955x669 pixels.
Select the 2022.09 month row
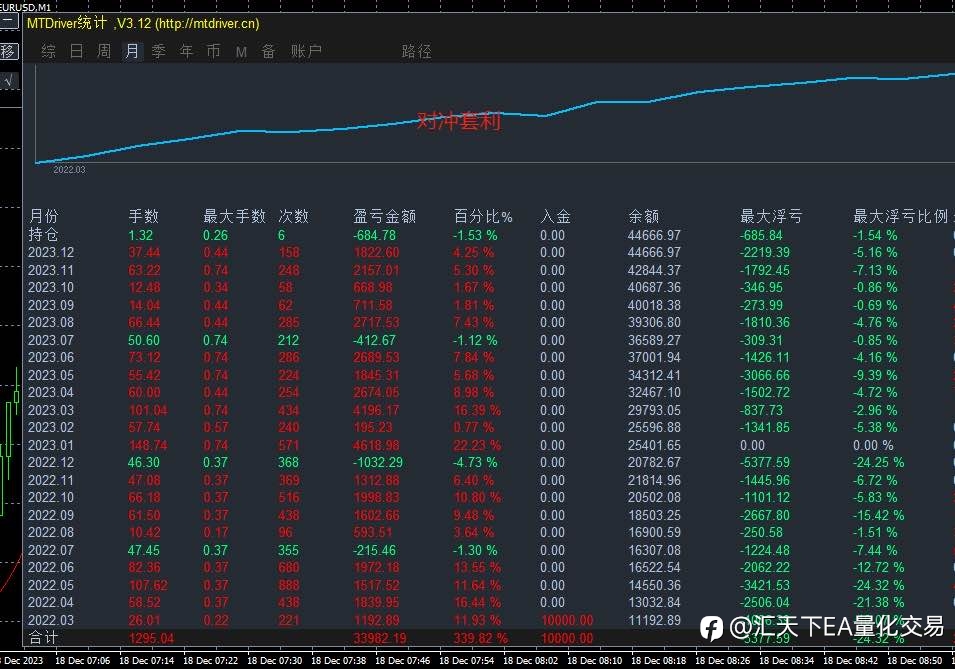[x=51, y=515]
